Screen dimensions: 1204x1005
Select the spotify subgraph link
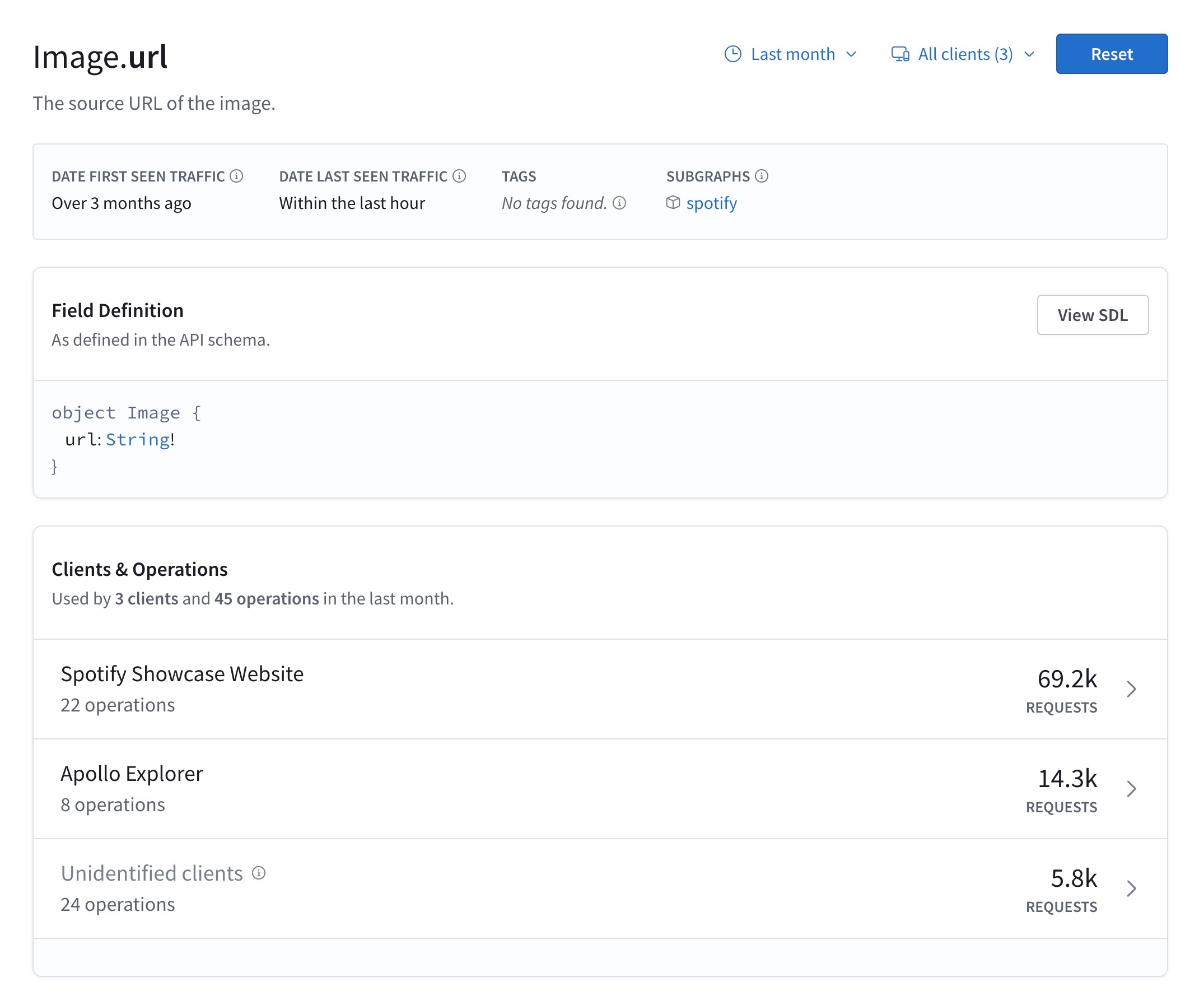coord(711,203)
